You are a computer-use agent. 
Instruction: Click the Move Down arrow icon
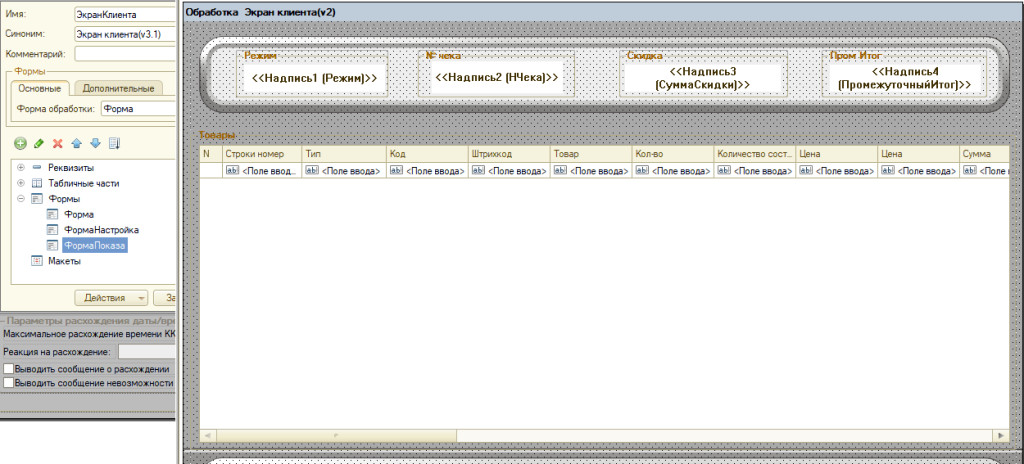click(x=95, y=144)
